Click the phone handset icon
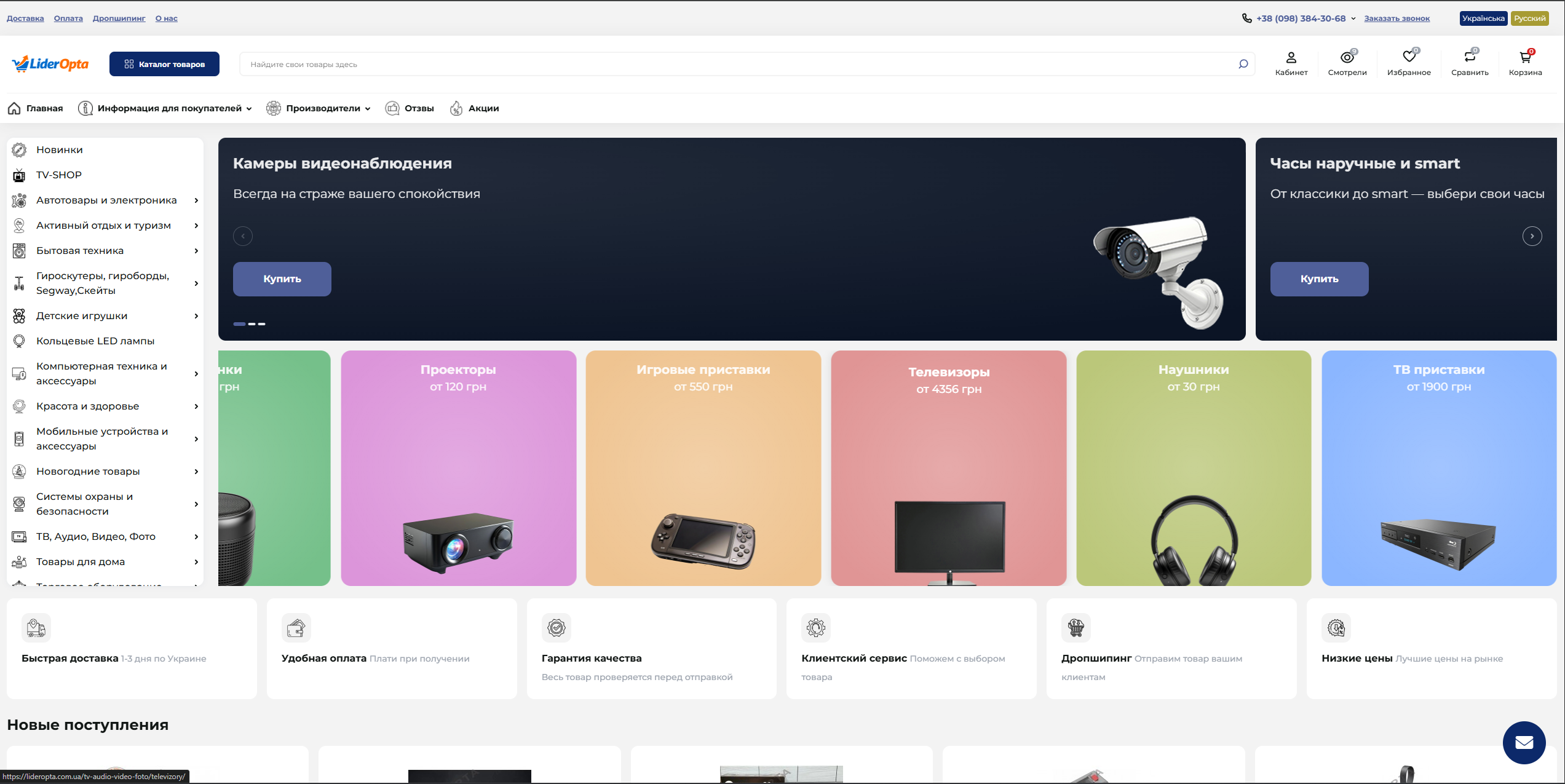This screenshot has height=784, width=1565. pyautogui.click(x=1247, y=18)
